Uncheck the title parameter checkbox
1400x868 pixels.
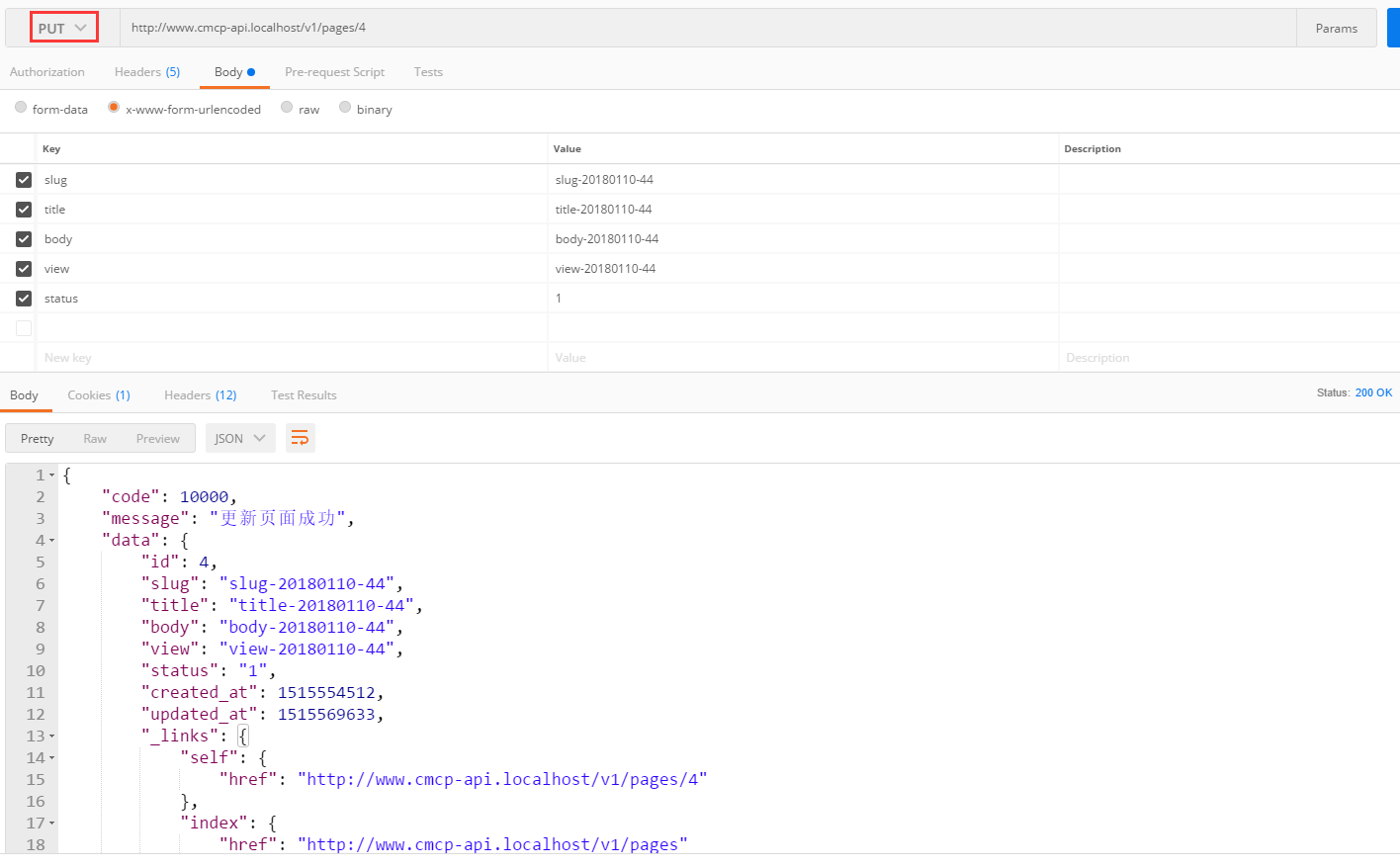[x=24, y=210]
